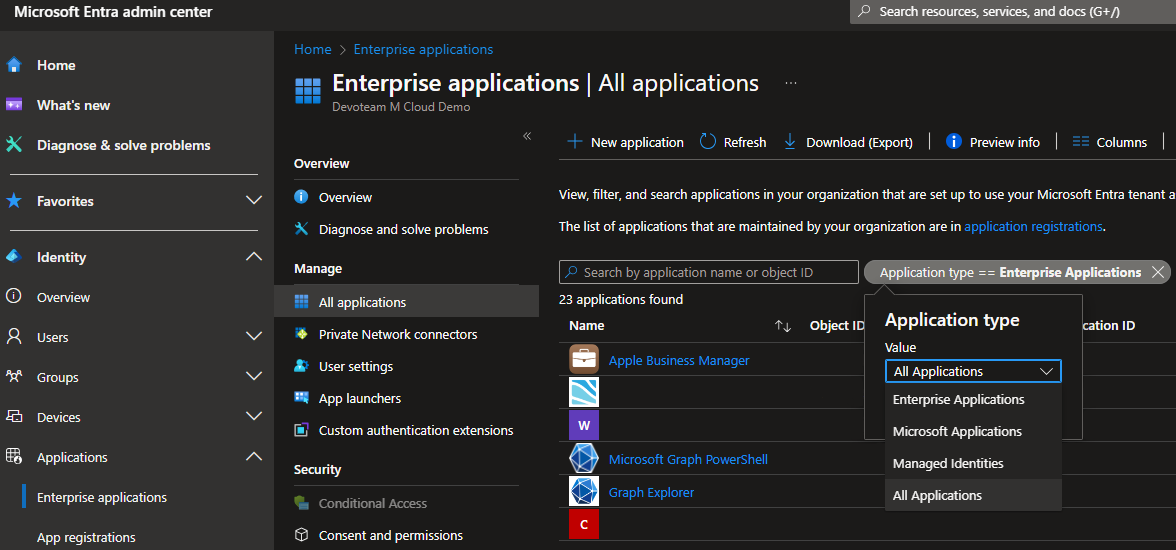The width and height of the screenshot is (1176, 550).
Task: Click the Diagnose & solve problems wrench icon
Action: pos(14,145)
